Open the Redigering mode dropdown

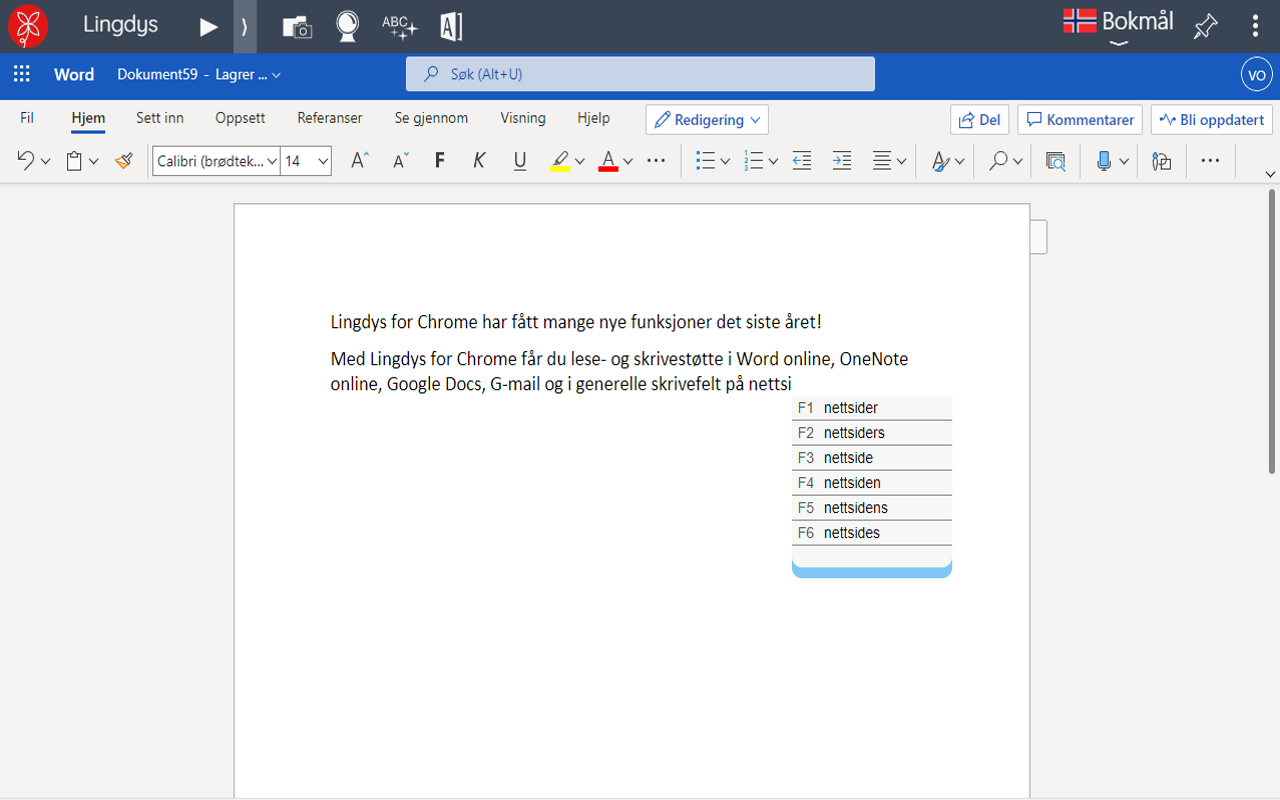707,120
